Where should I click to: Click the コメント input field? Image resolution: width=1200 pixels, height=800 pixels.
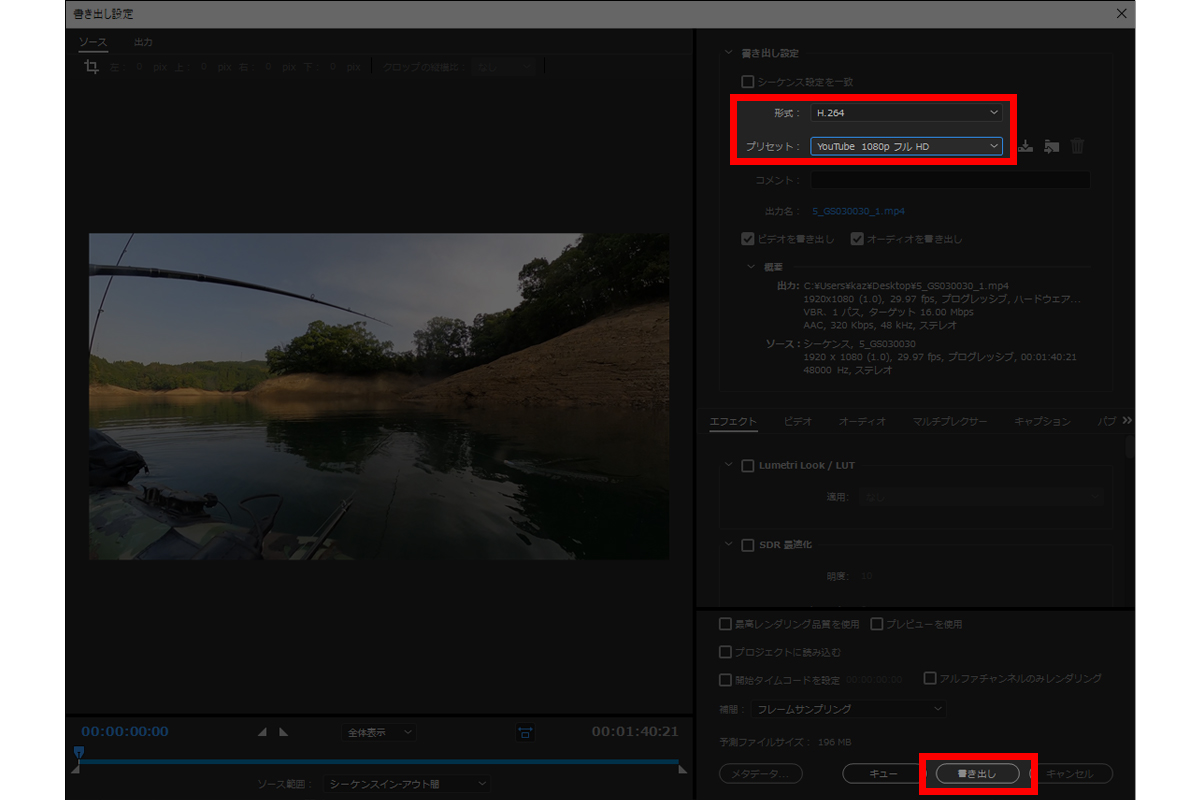point(949,180)
